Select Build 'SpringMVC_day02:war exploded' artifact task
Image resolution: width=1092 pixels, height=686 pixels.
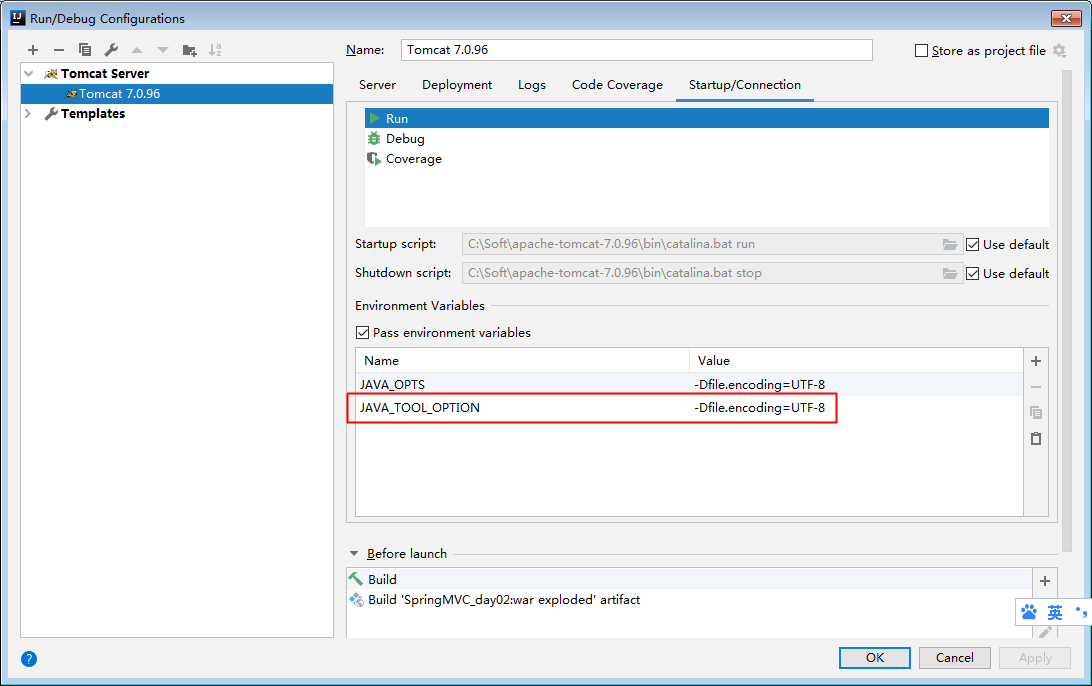[689, 600]
